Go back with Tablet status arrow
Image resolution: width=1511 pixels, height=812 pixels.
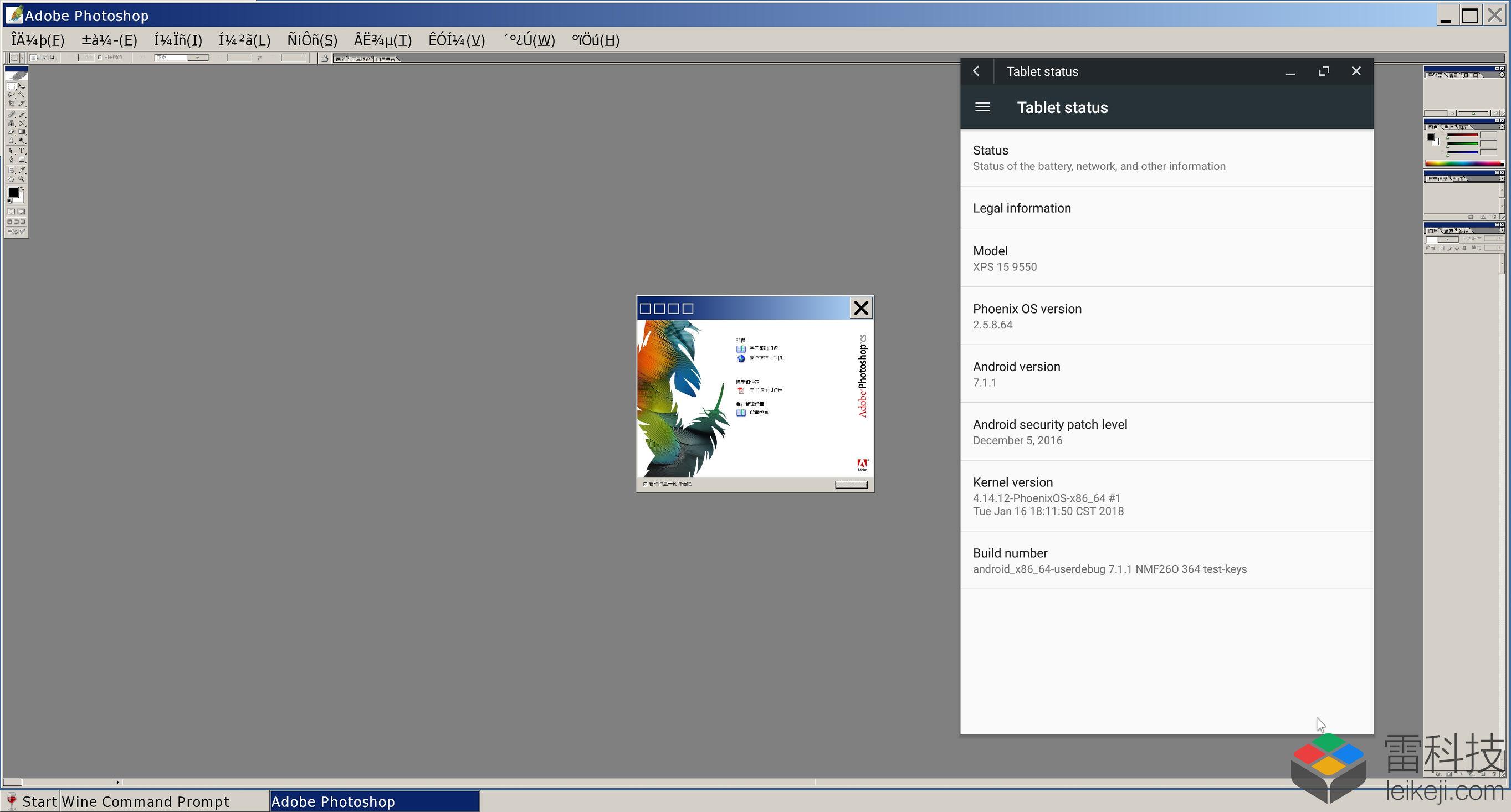click(x=976, y=71)
